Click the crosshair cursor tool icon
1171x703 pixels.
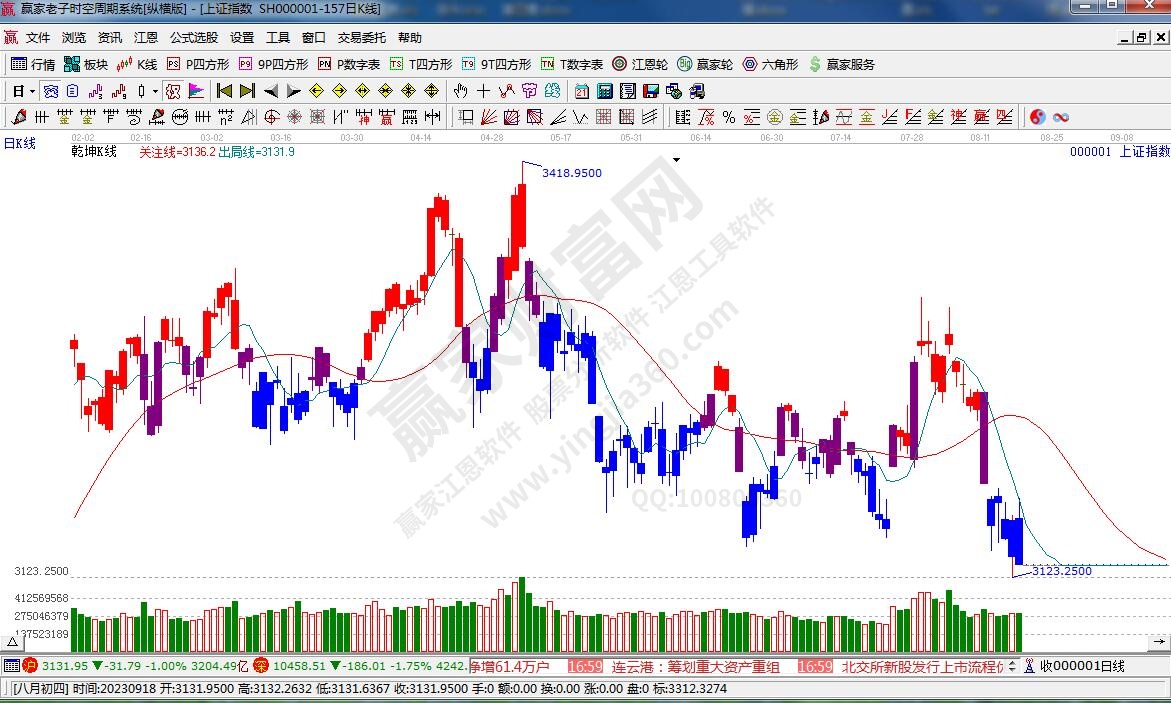coord(484,91)
